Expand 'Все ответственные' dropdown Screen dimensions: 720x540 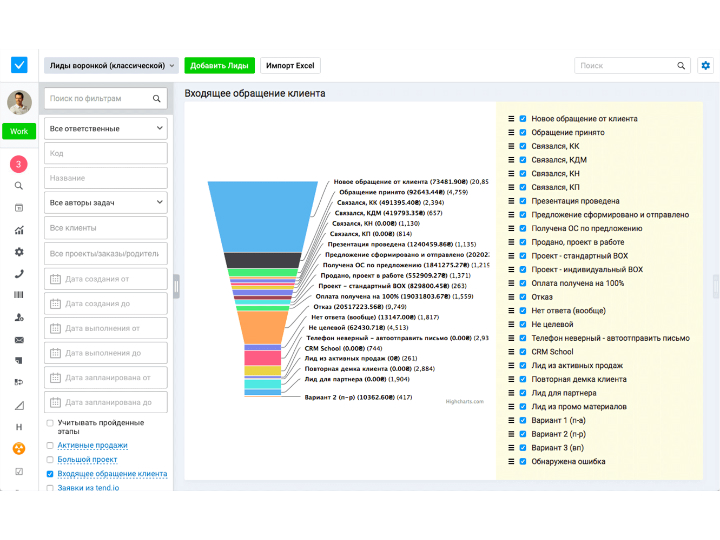tap(107, 129)
